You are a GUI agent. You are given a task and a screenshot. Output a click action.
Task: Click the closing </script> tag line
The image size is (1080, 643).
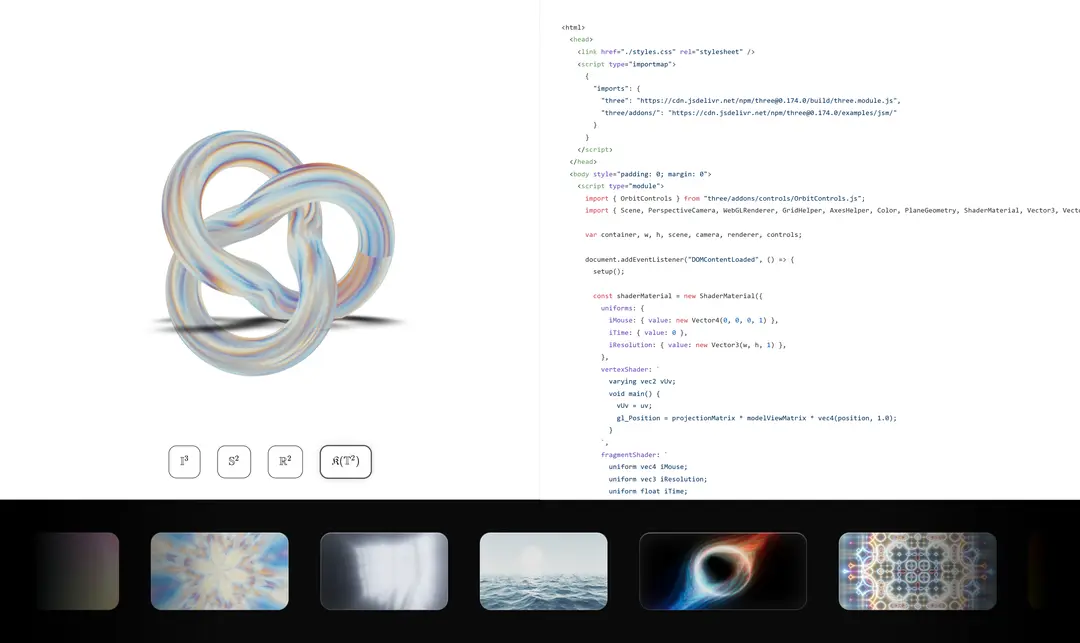click(595, 149)
